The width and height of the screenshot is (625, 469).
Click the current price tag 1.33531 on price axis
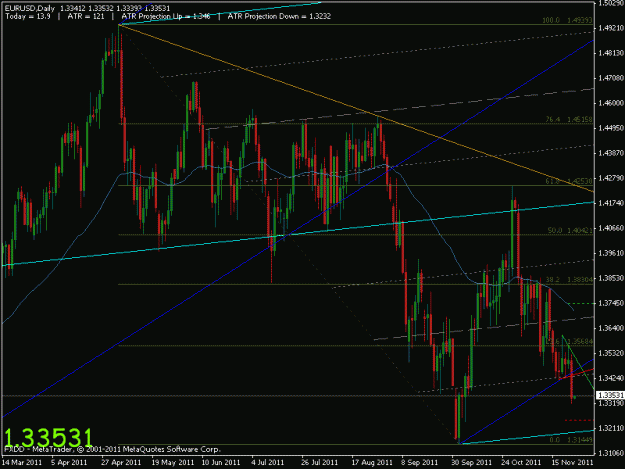click(x=610, y=395)
